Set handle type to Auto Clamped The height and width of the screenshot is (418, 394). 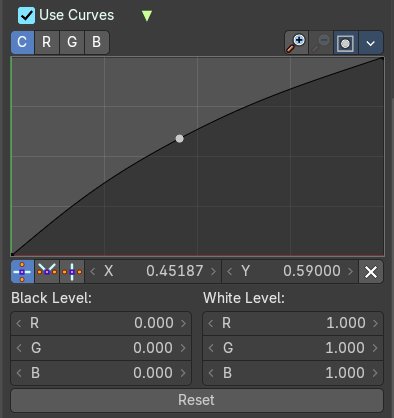point(72,272)
